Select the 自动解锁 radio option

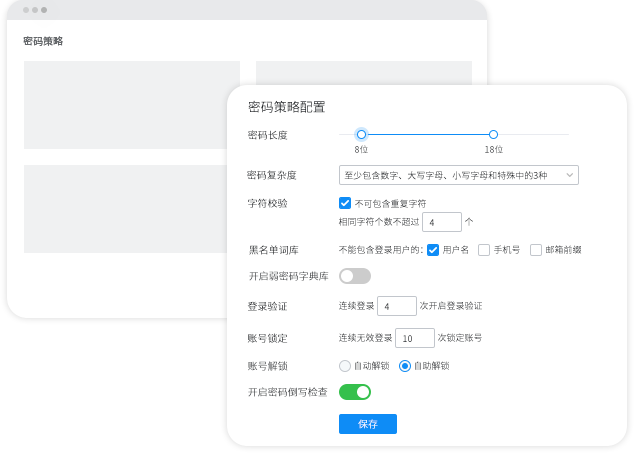coord(345,366)
